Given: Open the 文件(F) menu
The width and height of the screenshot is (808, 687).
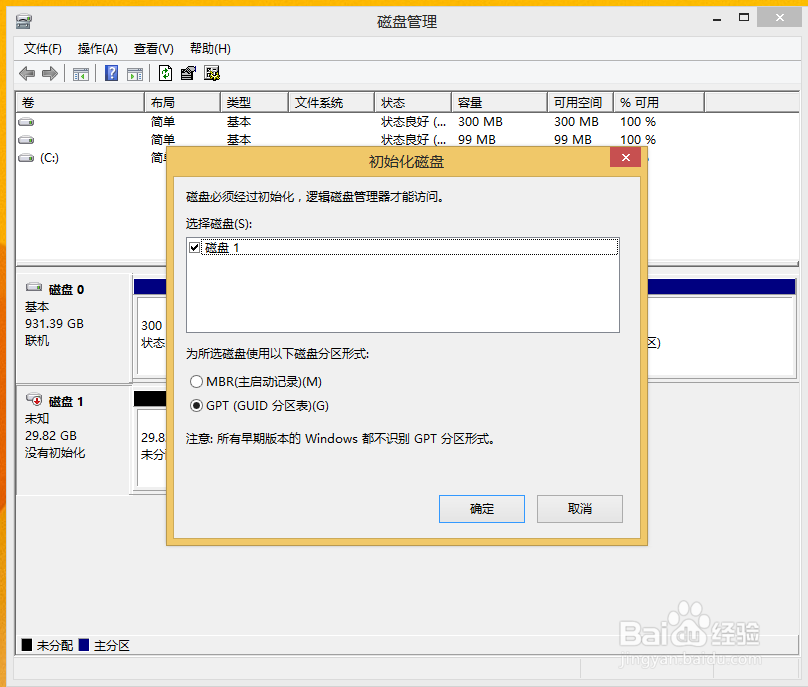Looking at the screenshot, I should coord(42,48).
